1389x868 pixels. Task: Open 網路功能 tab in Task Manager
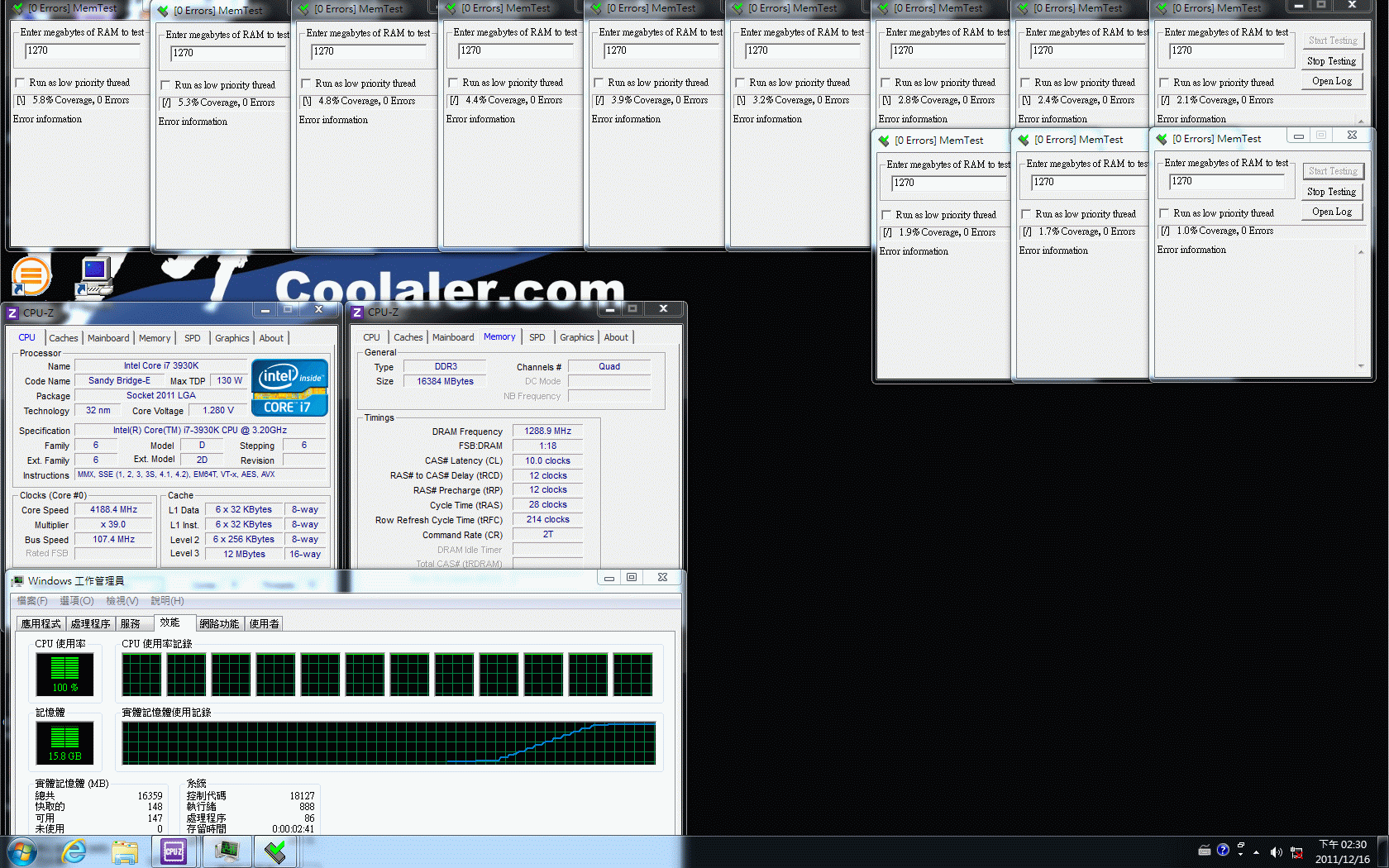219,623
